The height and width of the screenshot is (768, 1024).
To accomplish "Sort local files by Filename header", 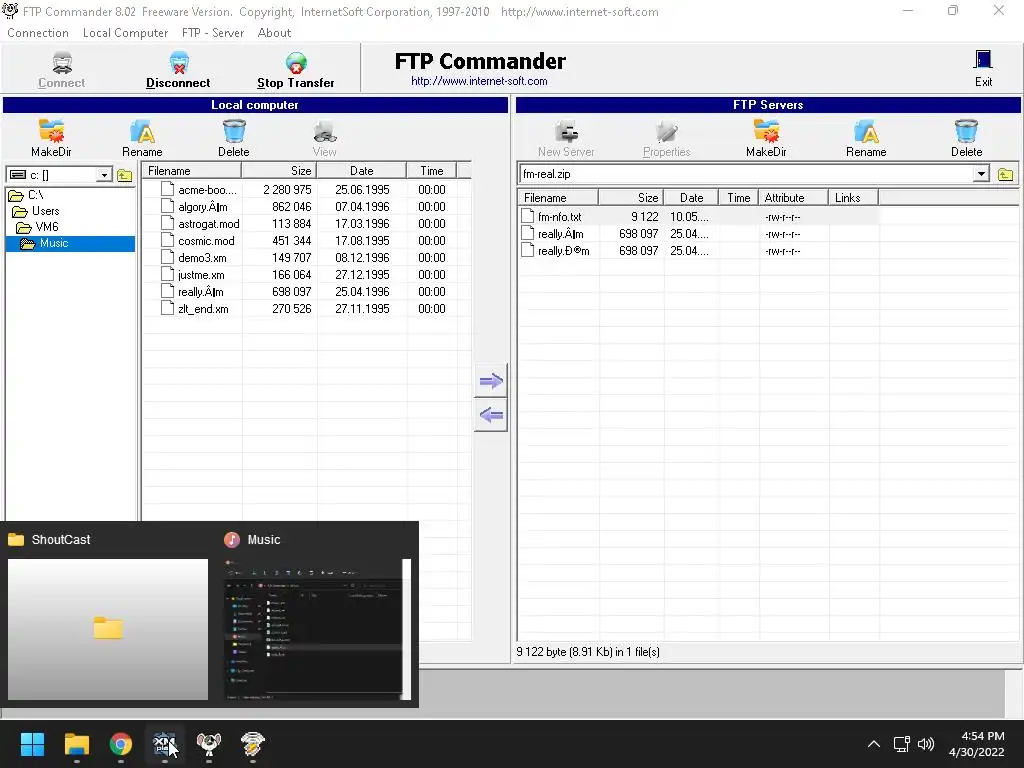I will [x=192, y=170].
